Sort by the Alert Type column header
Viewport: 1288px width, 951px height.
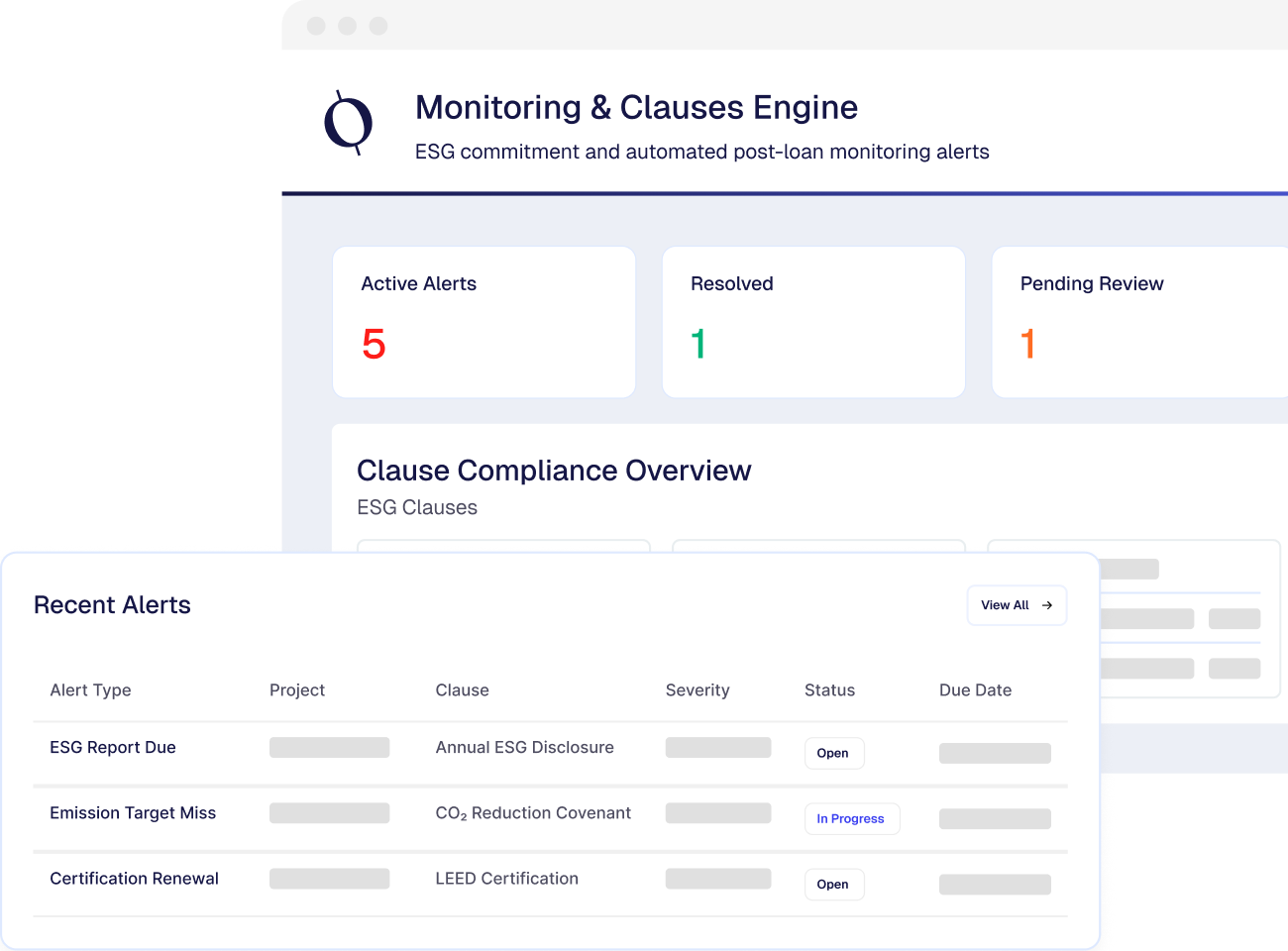[x=90, y=690]
